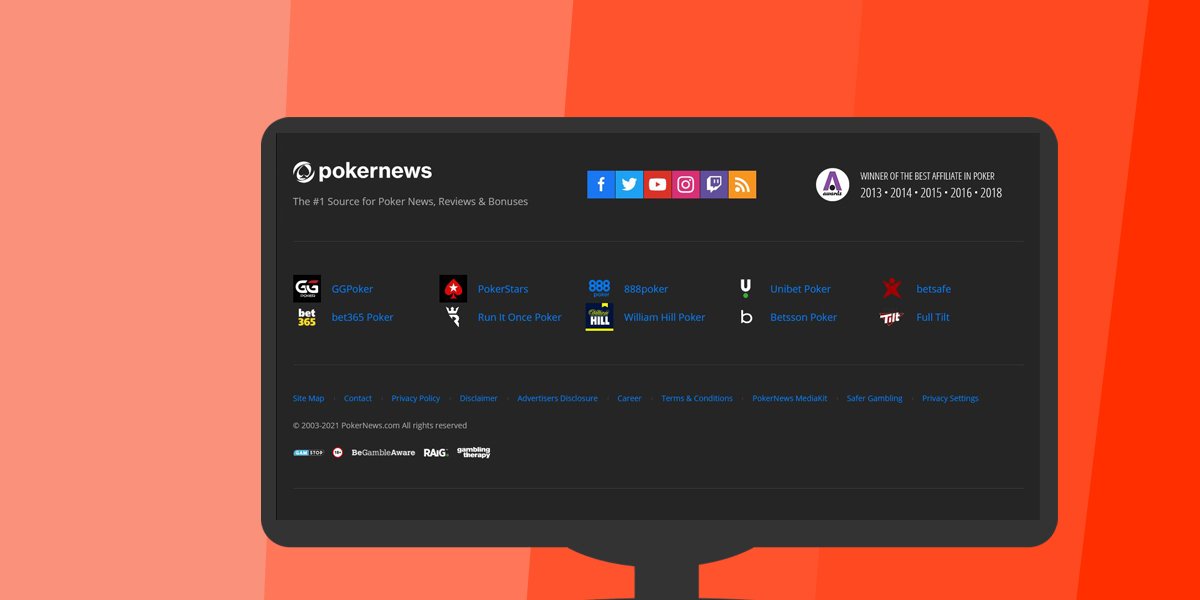This screenshot has width=1200, height=600.
Task: Open the PokerNews Twitch icon
Action: [713, 184]
